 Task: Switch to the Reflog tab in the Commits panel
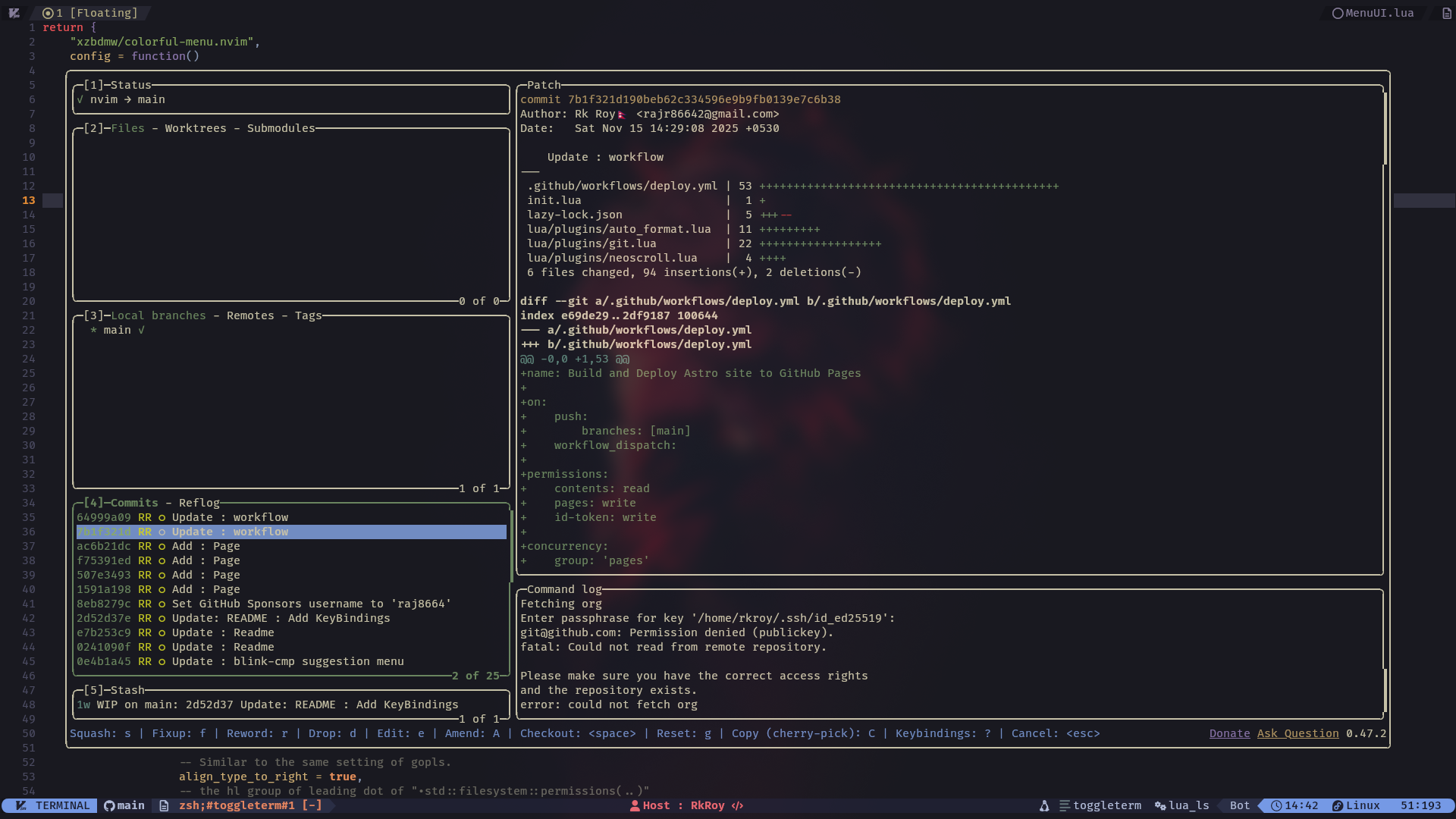pyautogui.click(x=199, y=502)
